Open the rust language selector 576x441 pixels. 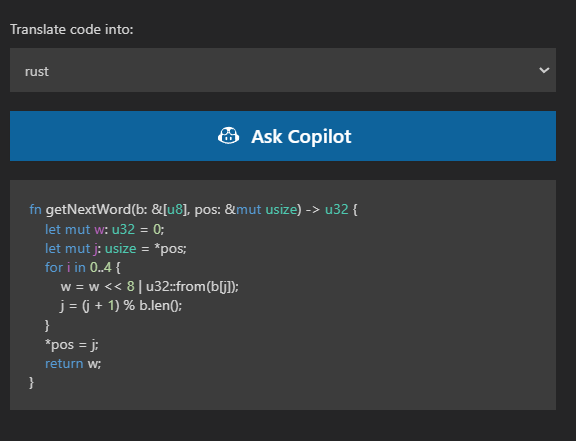(283, 70)
